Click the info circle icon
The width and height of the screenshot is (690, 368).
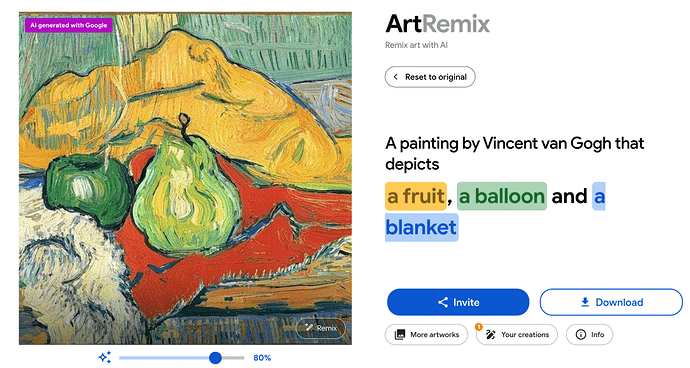[581, 335]
